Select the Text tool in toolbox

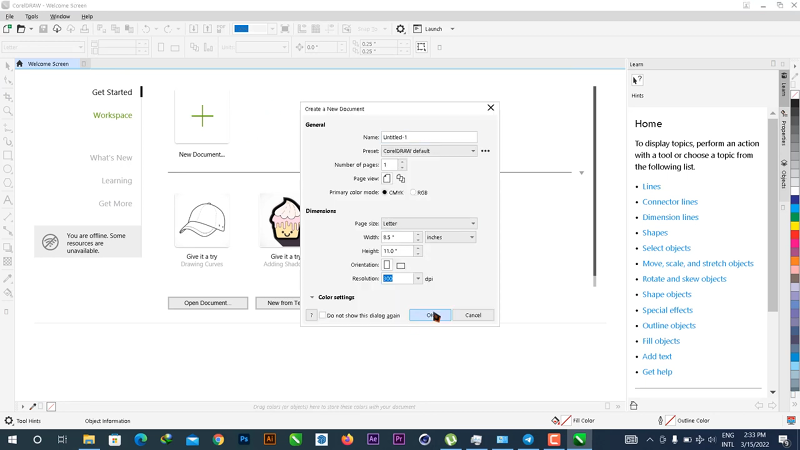pos(8,200)
